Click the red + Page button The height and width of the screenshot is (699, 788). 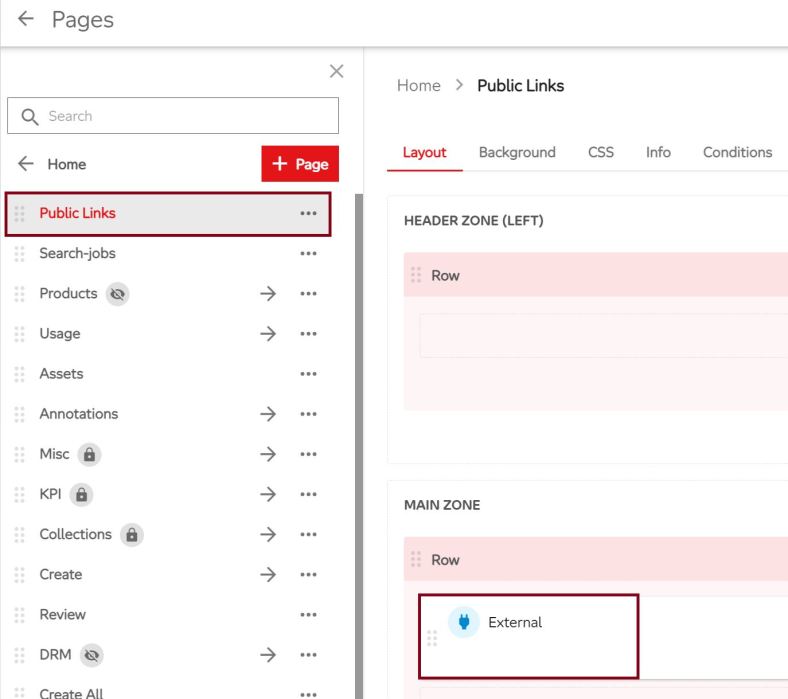tap(300, 164)
